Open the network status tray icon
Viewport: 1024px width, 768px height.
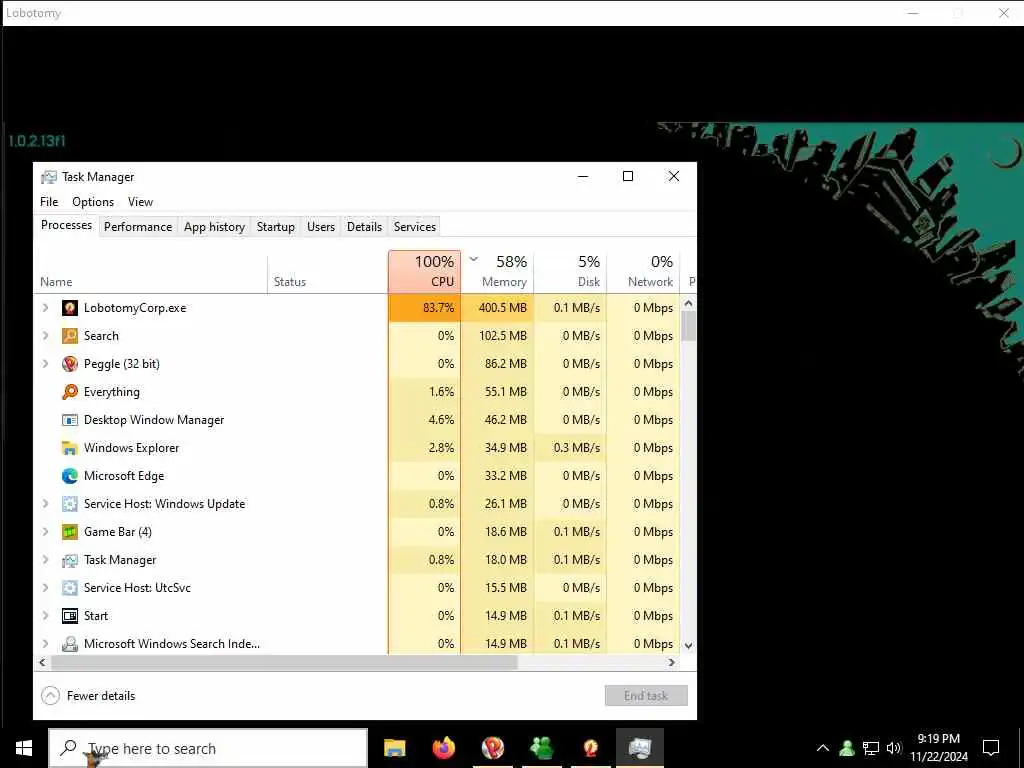coord(871,748)
